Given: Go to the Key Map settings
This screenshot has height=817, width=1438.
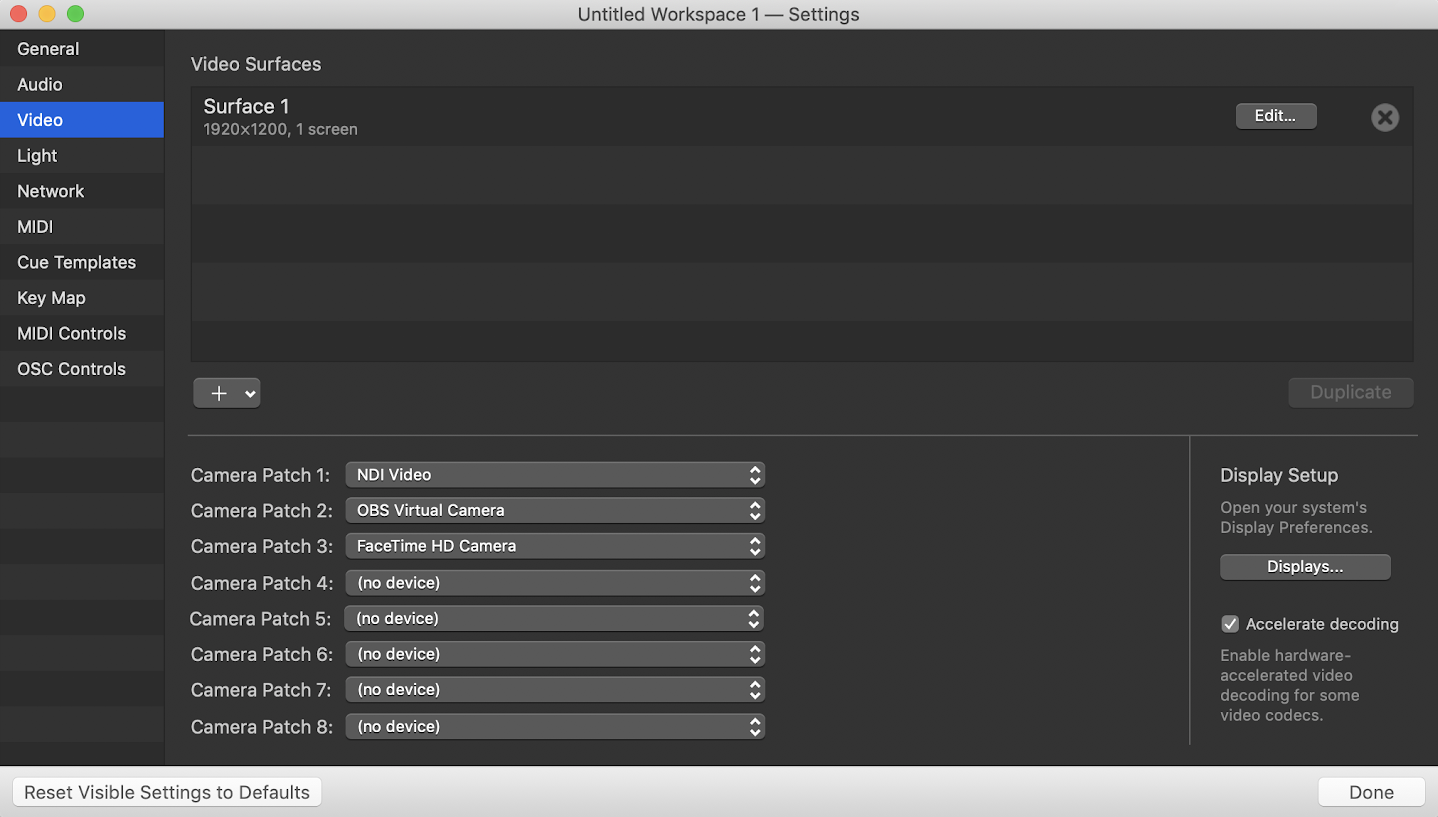Looking at the screenshot, I should (51, 298).
